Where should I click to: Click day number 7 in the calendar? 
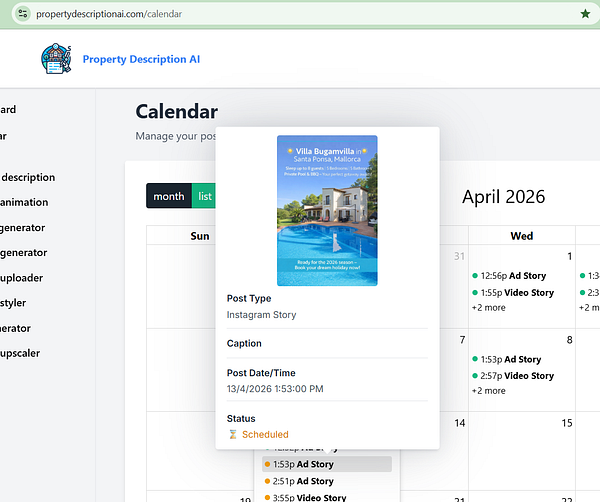tap(462, 340)
